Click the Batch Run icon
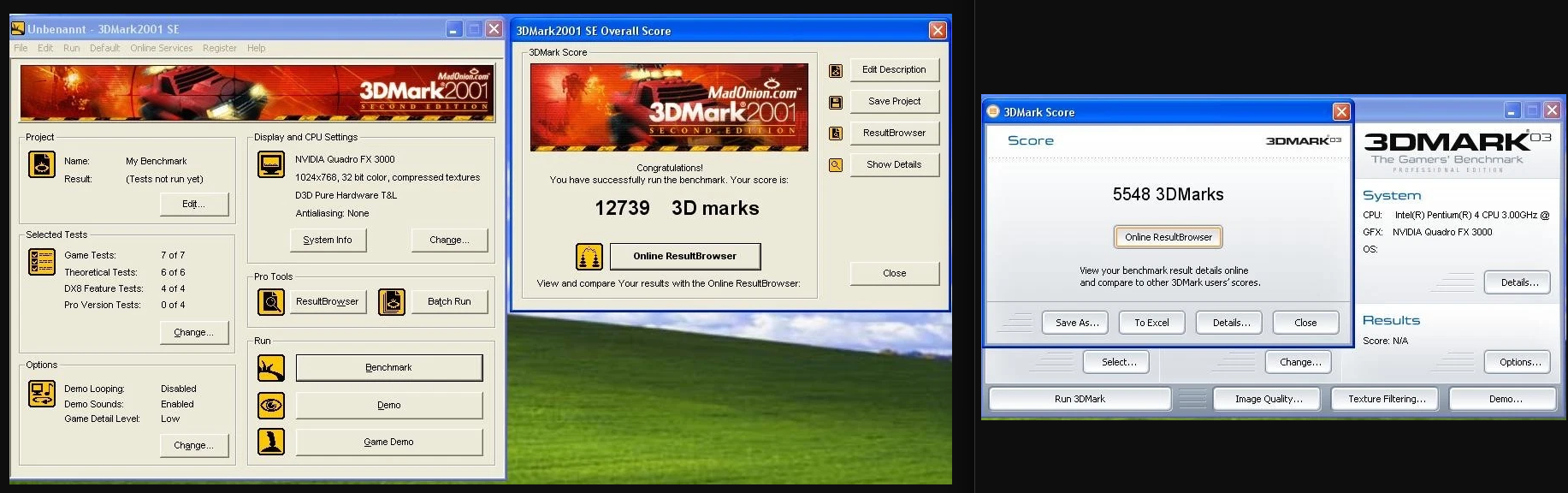The height and width of the screenshot is (493, 1568). 392,302
